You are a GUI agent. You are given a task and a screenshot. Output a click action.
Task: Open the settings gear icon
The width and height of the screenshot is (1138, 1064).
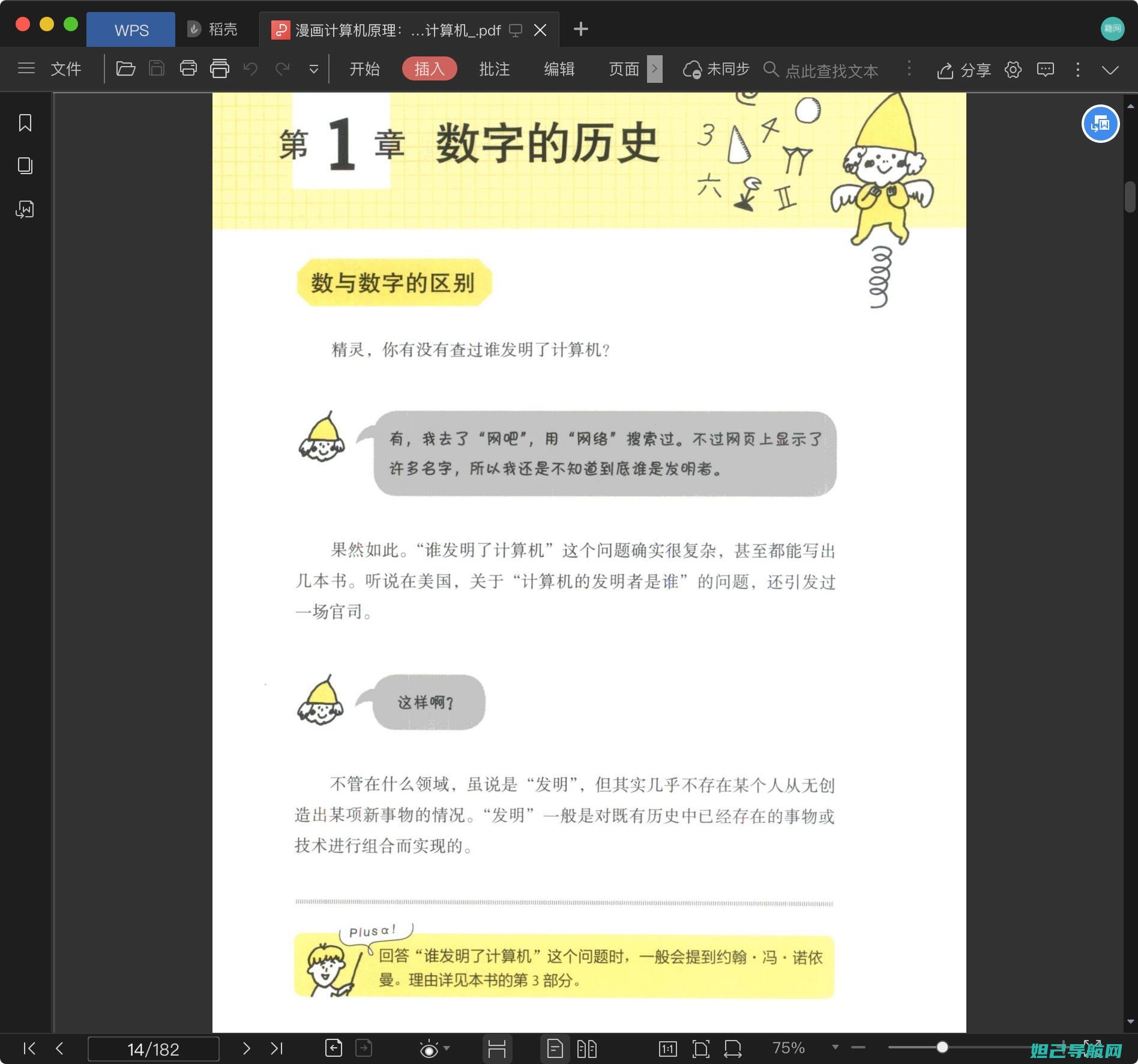coord(1013,70)
